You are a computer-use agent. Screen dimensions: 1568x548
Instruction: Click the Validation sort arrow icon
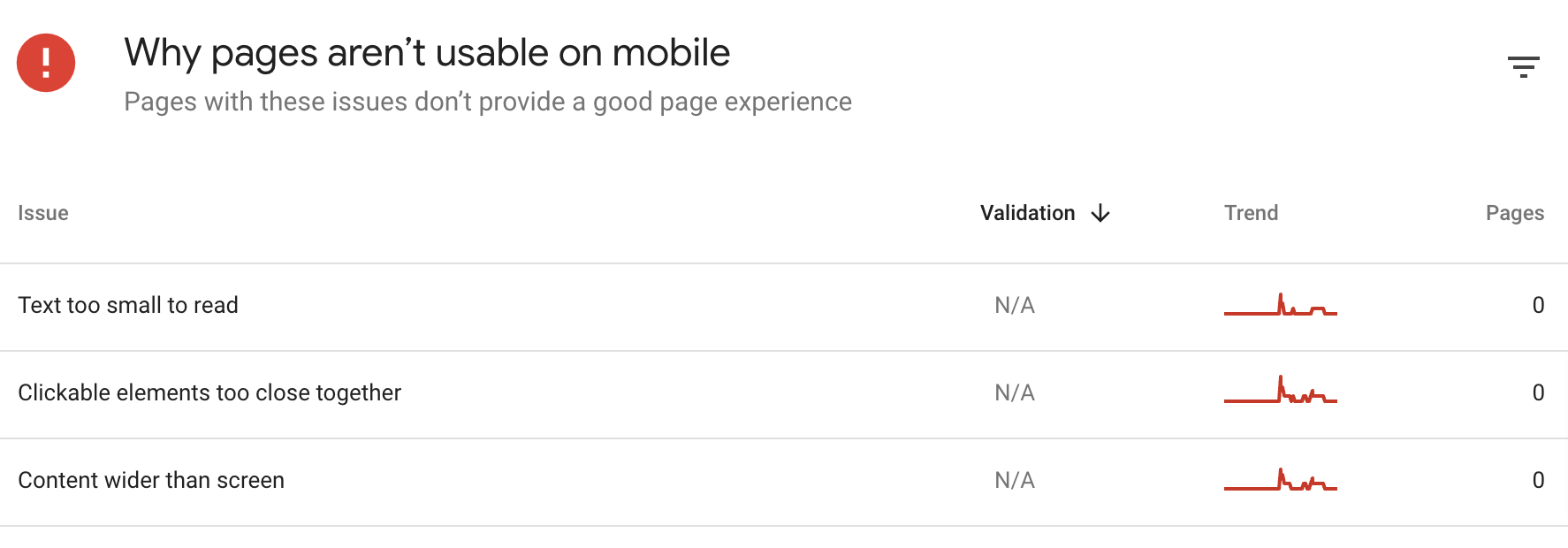(x=1101, y=213)
